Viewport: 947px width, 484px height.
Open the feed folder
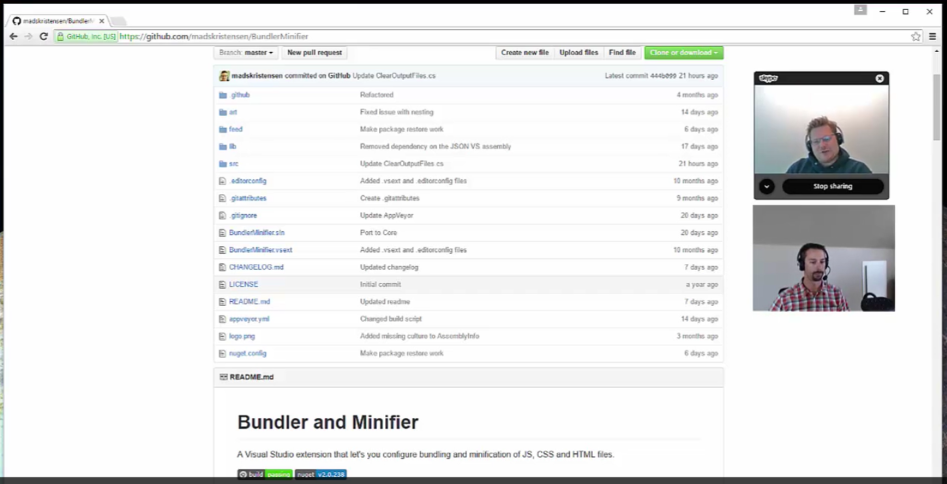coord(236,129)
